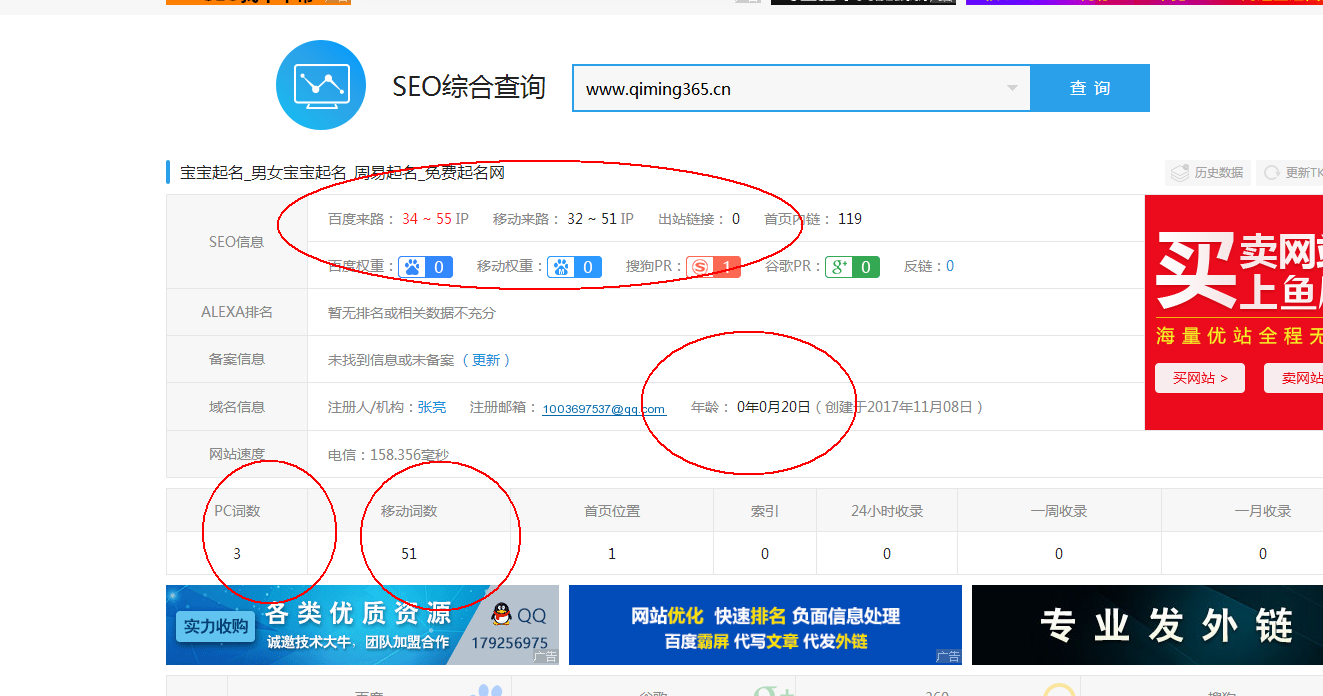This screenshot has height=696, width=1323.
Task: Click the 查询 search button
Action: [x=1090, y=88]
